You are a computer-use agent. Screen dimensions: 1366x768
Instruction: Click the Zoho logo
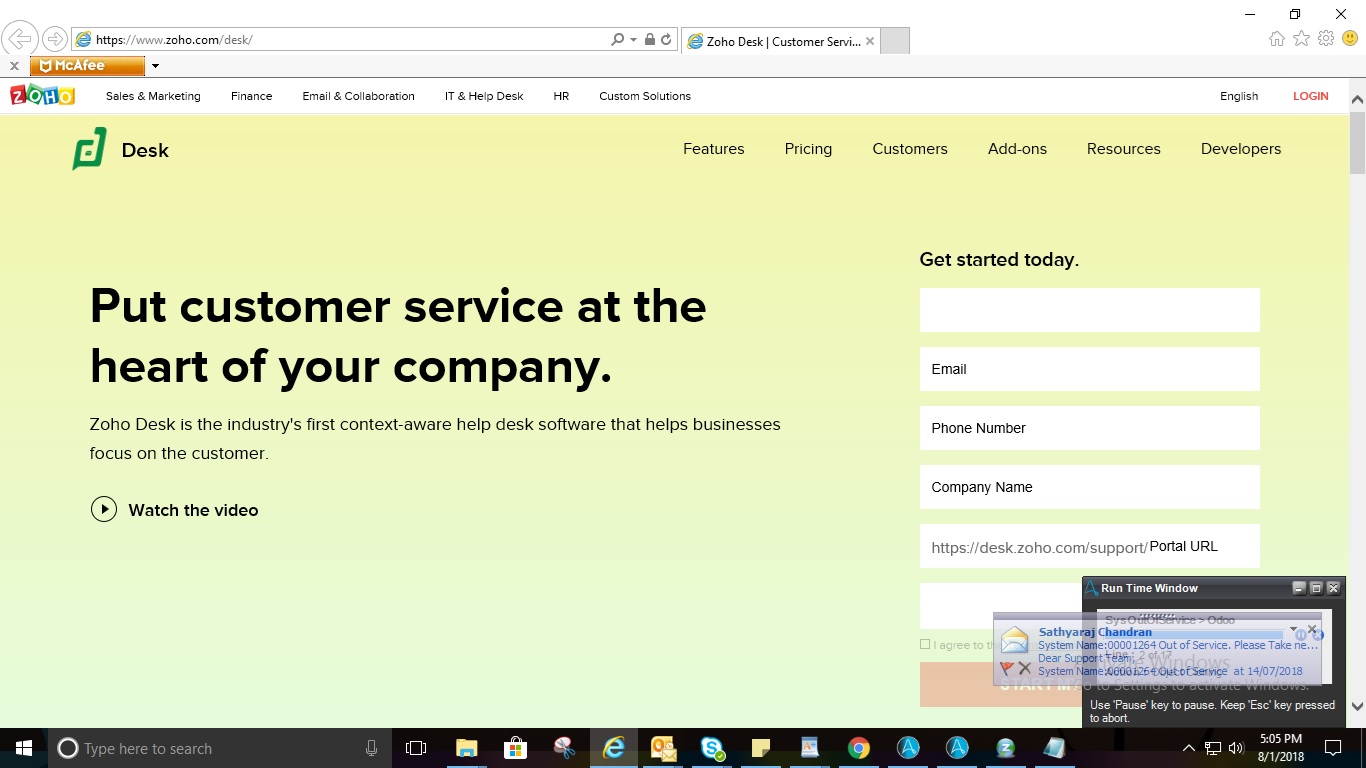pyautogui.click(x=42, y=96)
